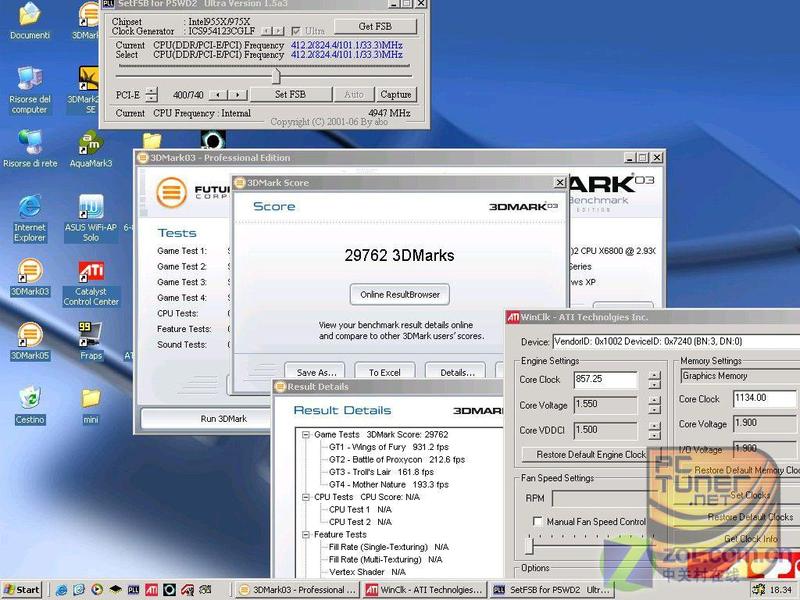Switch to 3DMark03 Professional taskbar item
Image resolution: width=800 pixels, height=600 pixels.
pos(297,590)
